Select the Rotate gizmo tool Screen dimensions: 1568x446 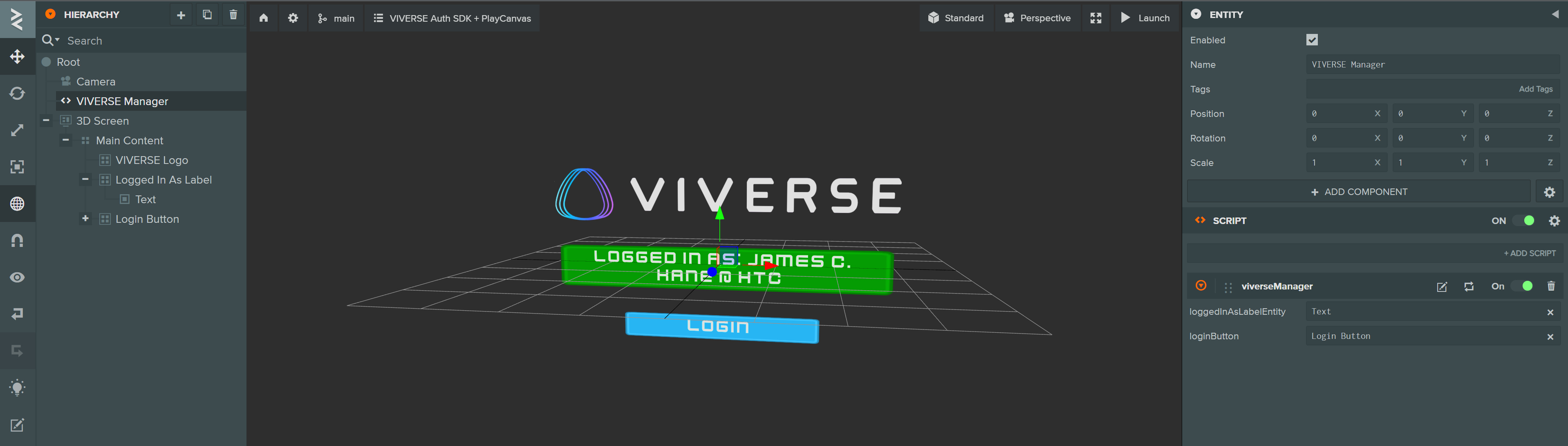point(17,93)
